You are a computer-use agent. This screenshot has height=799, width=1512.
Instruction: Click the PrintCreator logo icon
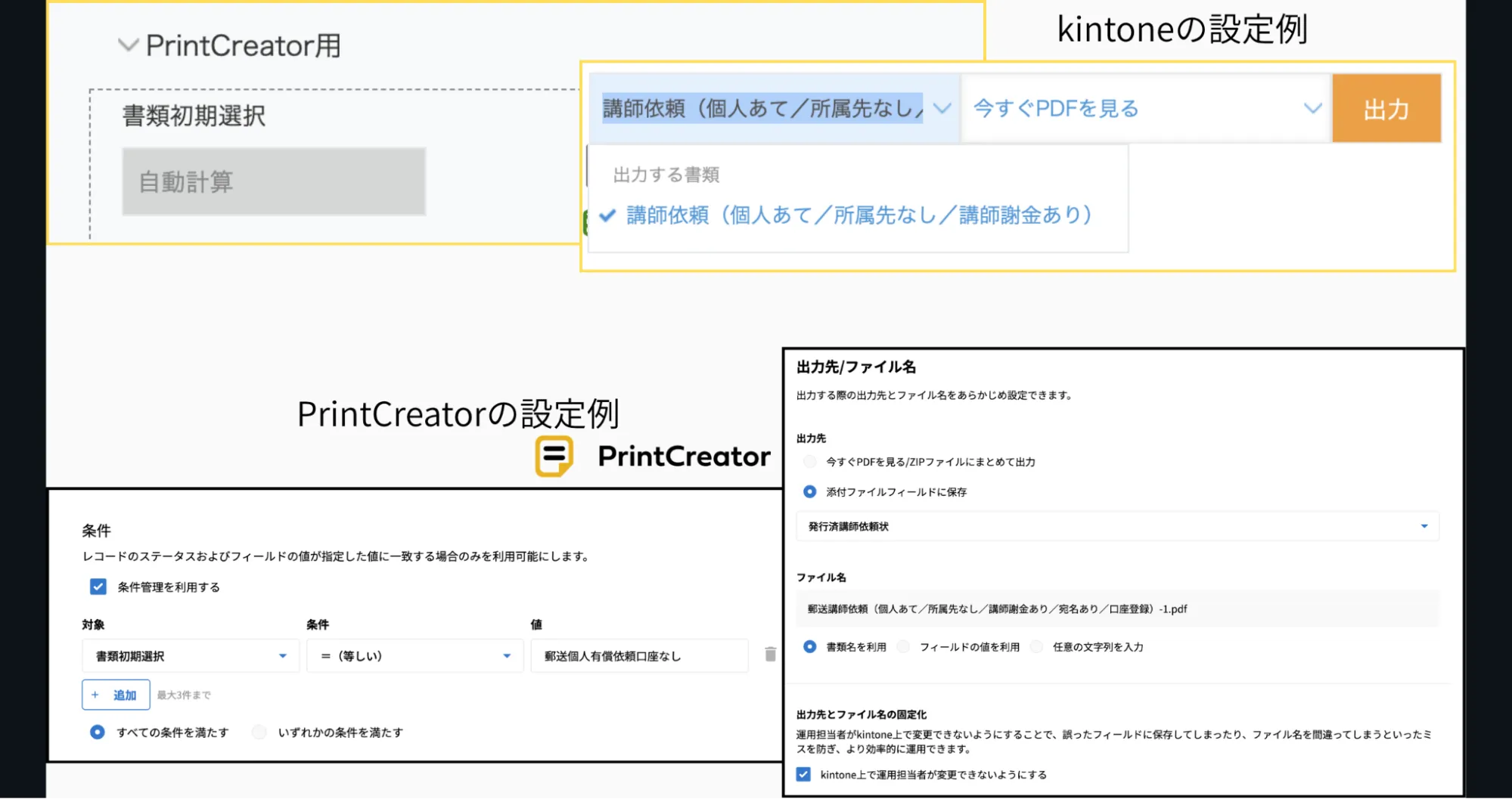pos(554,456)
